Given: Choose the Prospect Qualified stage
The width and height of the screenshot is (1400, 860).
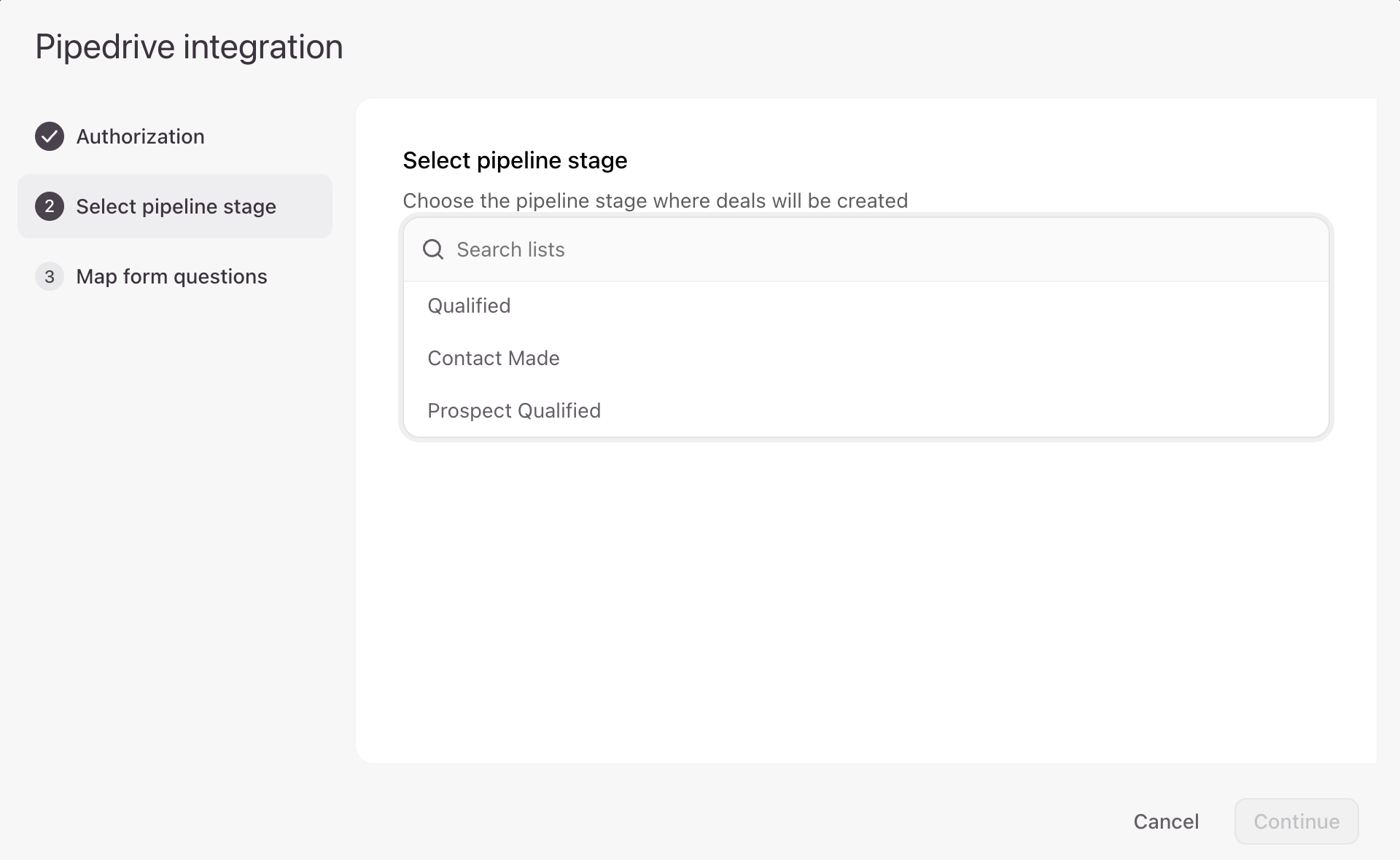Looking at the screenshot, I should [866, 411].
